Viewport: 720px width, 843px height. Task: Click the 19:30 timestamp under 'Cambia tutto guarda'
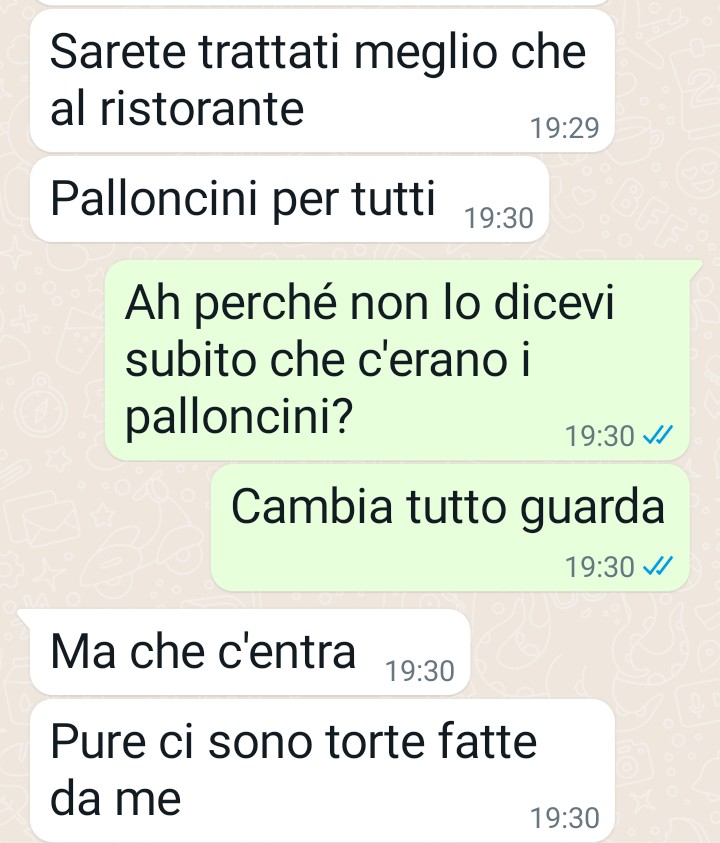coord(600,567)
